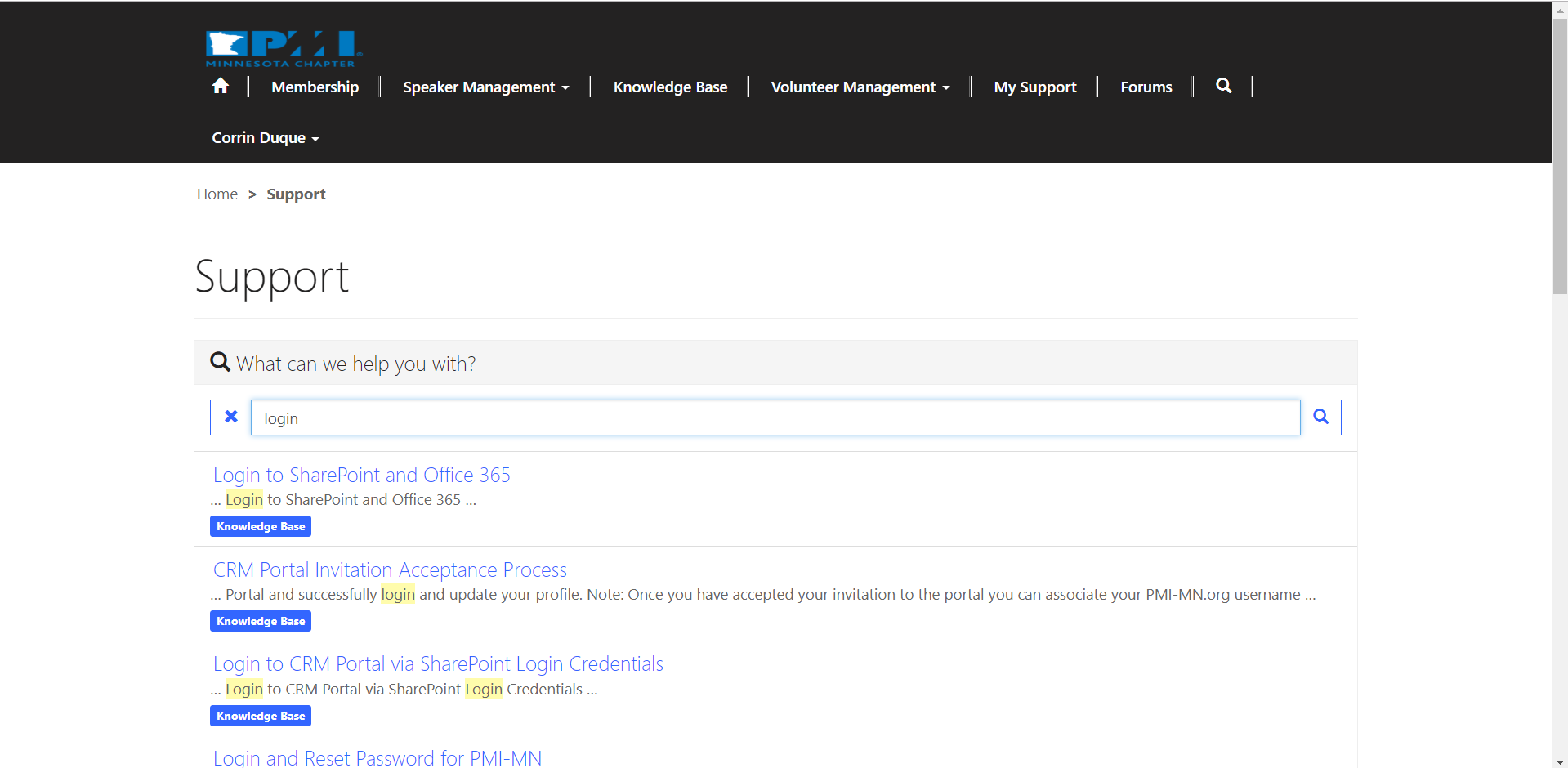Screen dimensions: 1568x768
Task: Focus the search field containing 'login'
Action: (x=775, y=418)
